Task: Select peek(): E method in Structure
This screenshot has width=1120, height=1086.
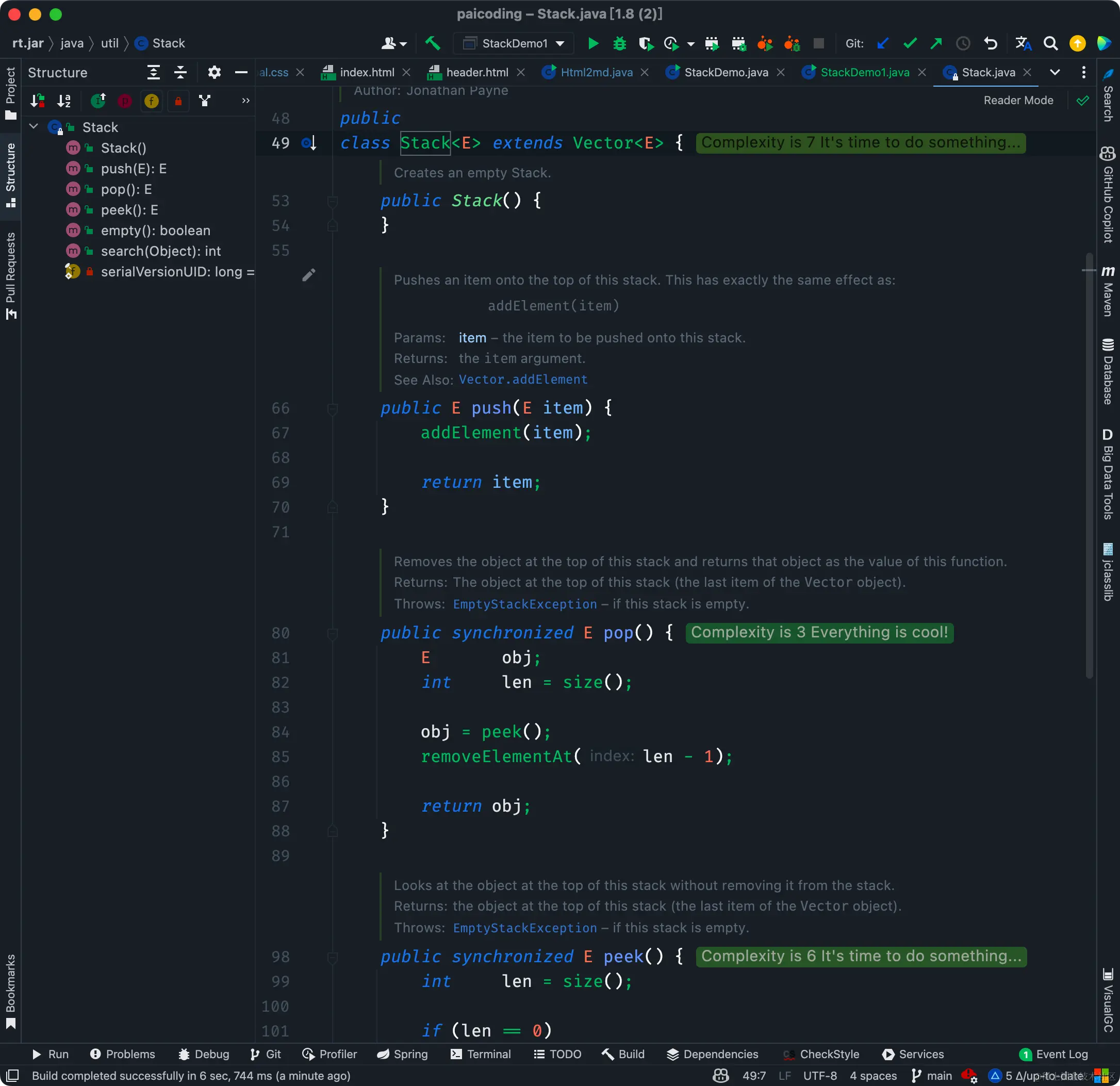Action: (129, 210)
